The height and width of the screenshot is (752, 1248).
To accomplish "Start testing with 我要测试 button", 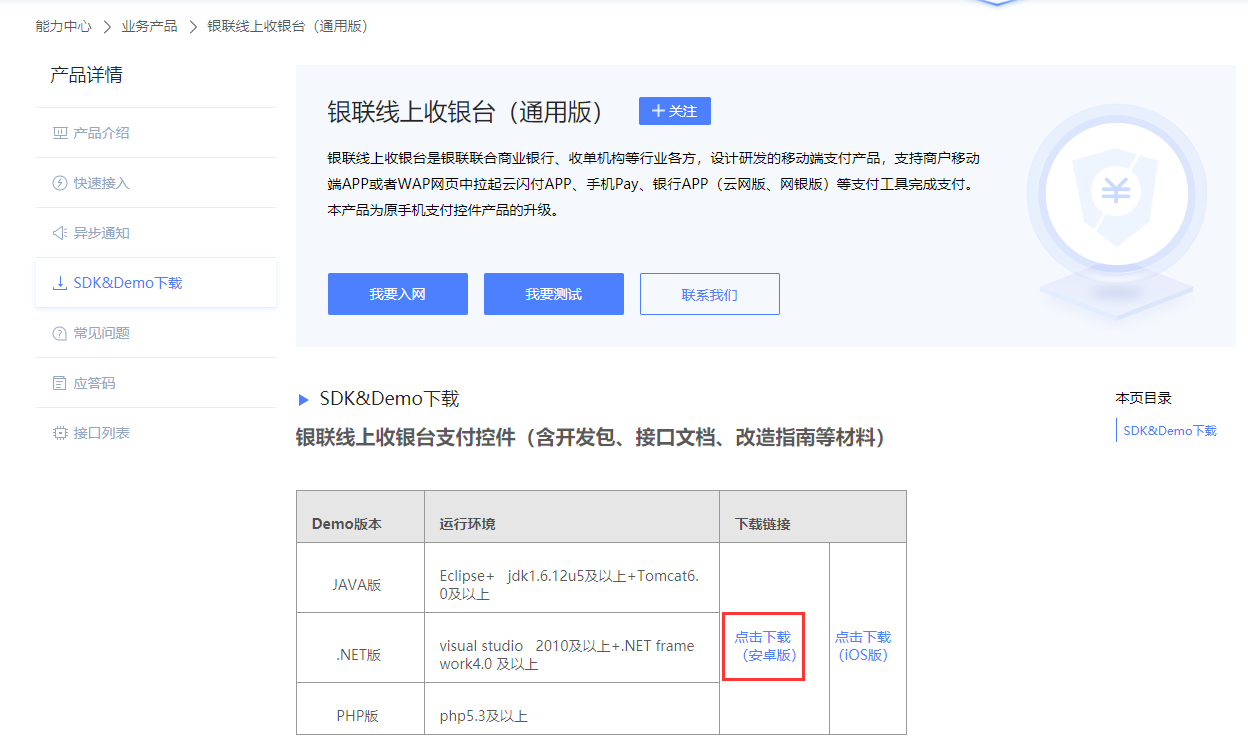I will (x=554, y=294).
